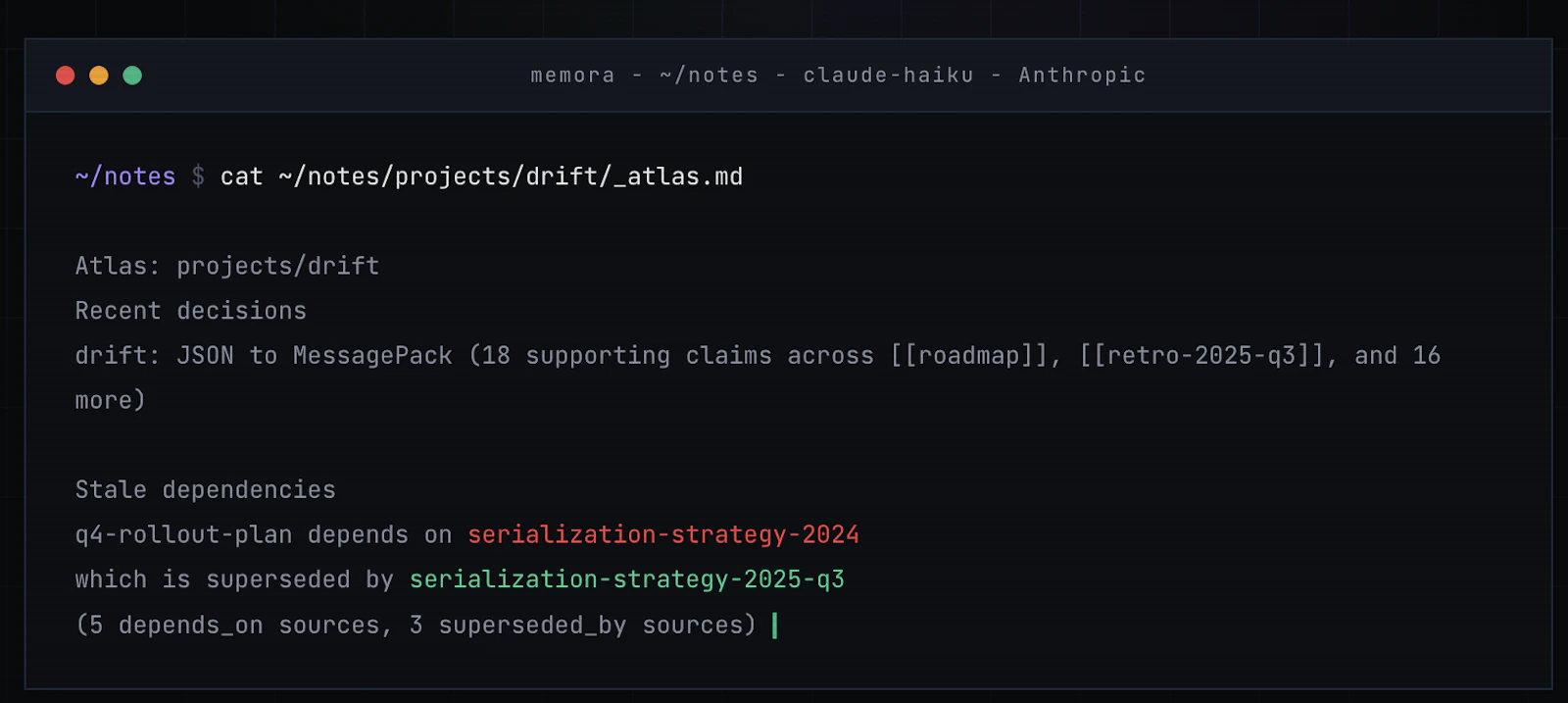Viewport: 1568px width, 703px height.
Task: Click the q4-rollout-plan text
Action: [x=184, y=535]
